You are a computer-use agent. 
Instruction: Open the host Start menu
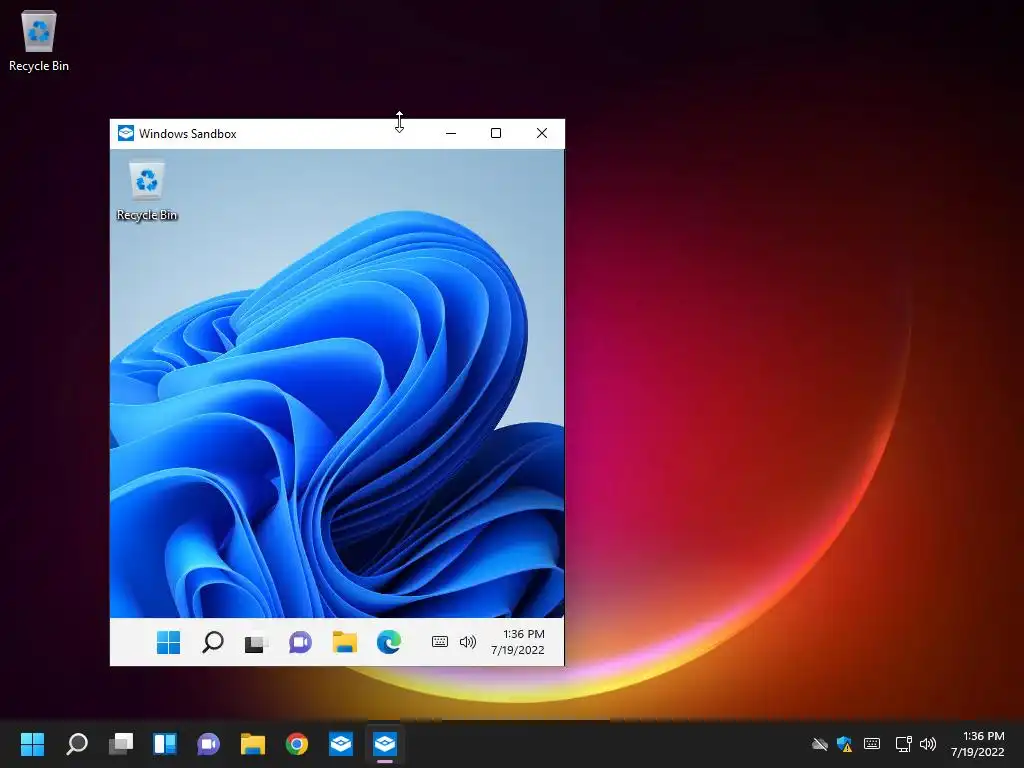point(33,744)
